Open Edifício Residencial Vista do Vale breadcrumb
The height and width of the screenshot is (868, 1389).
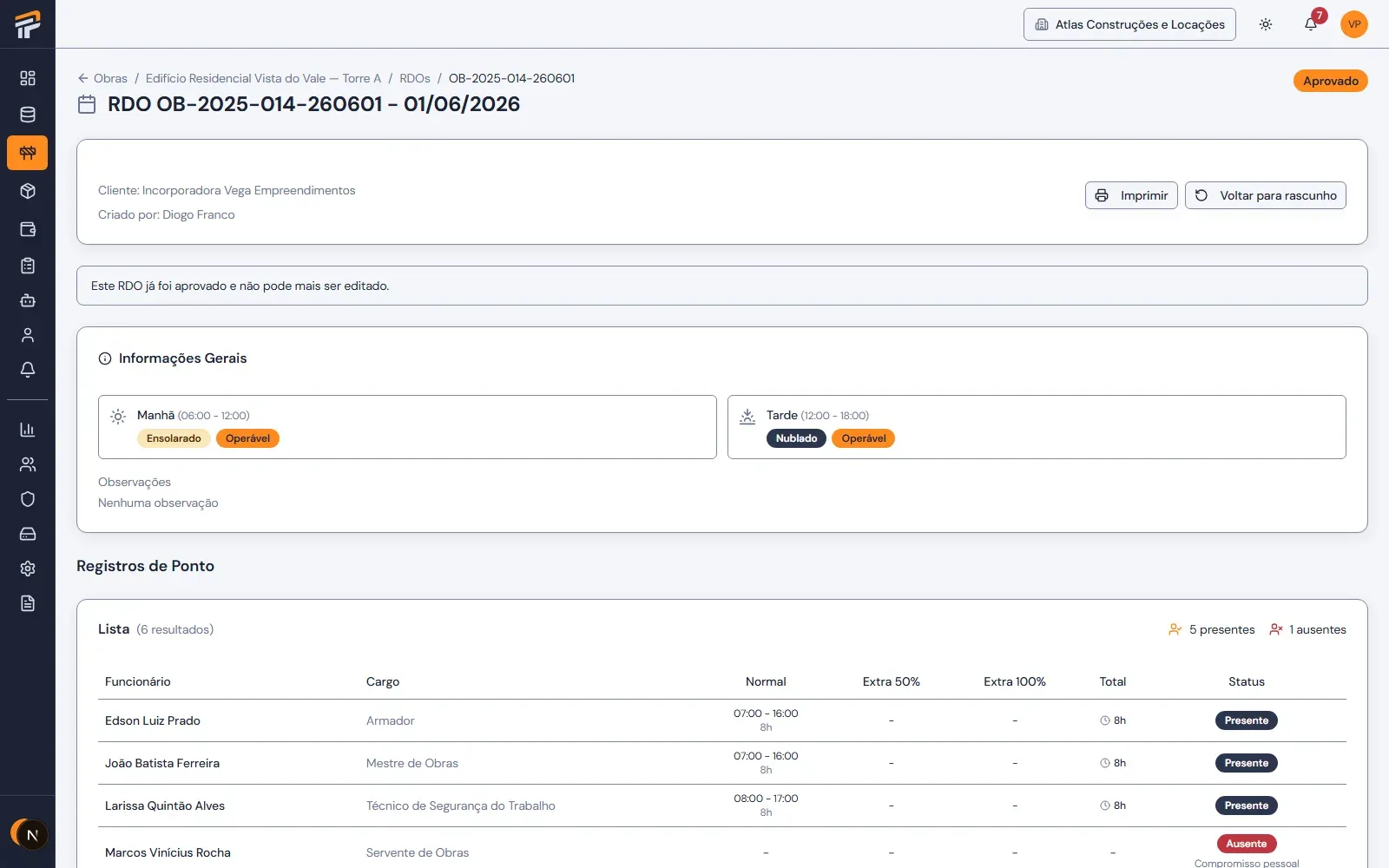tap(263, 78)
